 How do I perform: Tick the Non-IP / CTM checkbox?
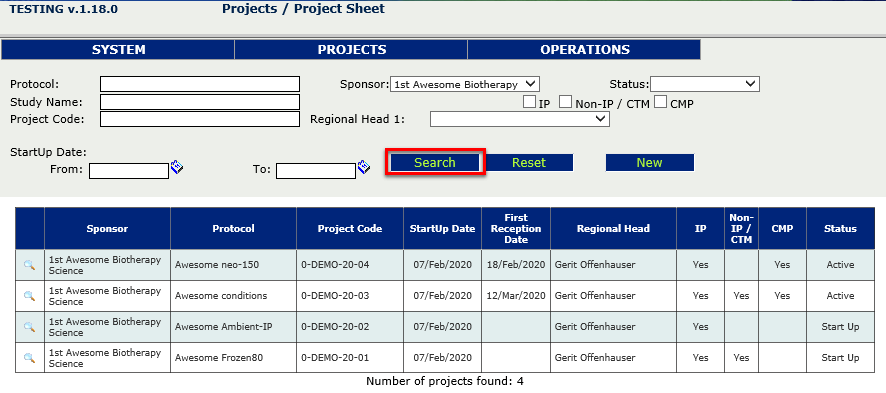[566, 102]
